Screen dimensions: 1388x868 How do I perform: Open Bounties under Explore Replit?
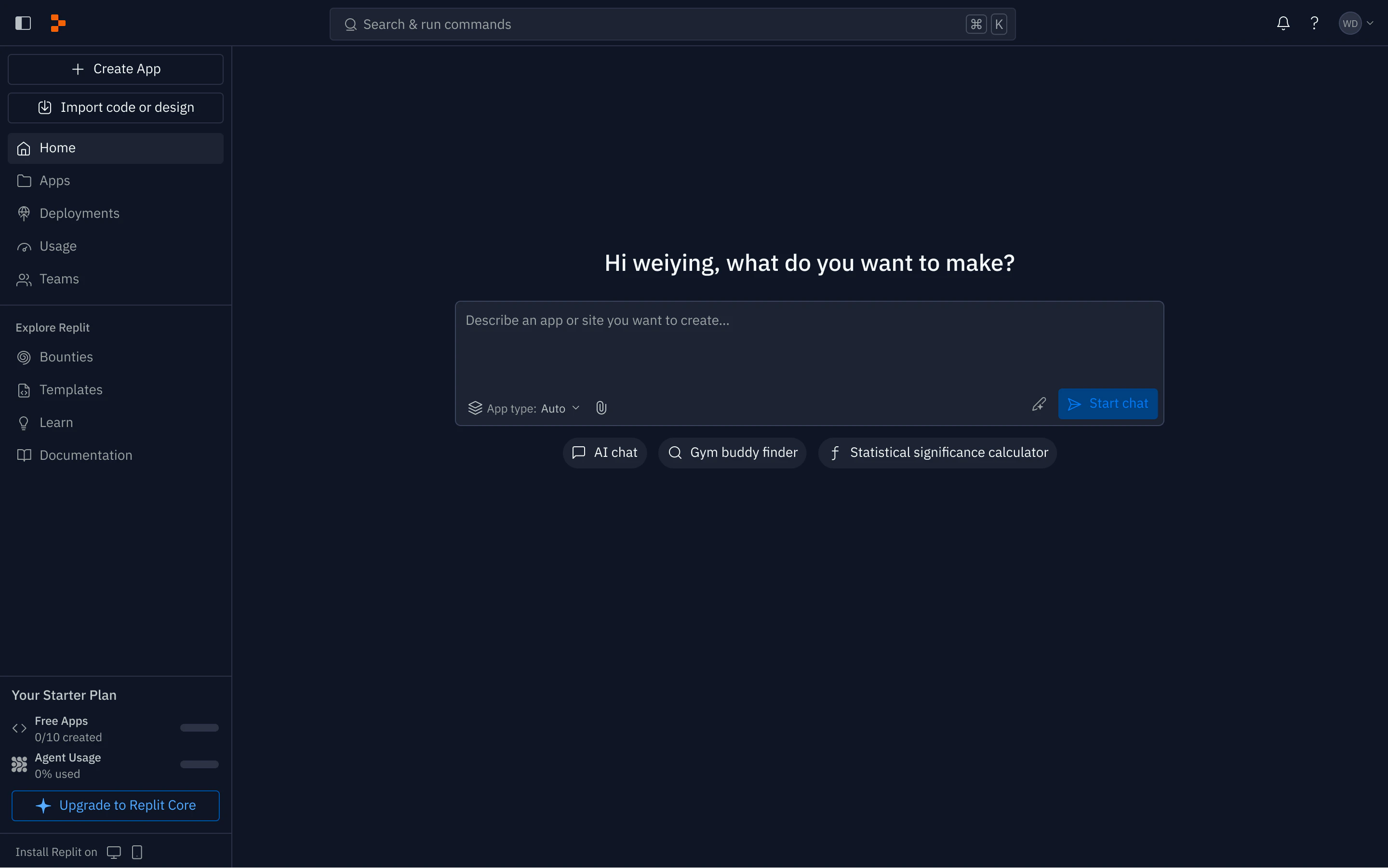pyautogui.click(x=115, y=357)
